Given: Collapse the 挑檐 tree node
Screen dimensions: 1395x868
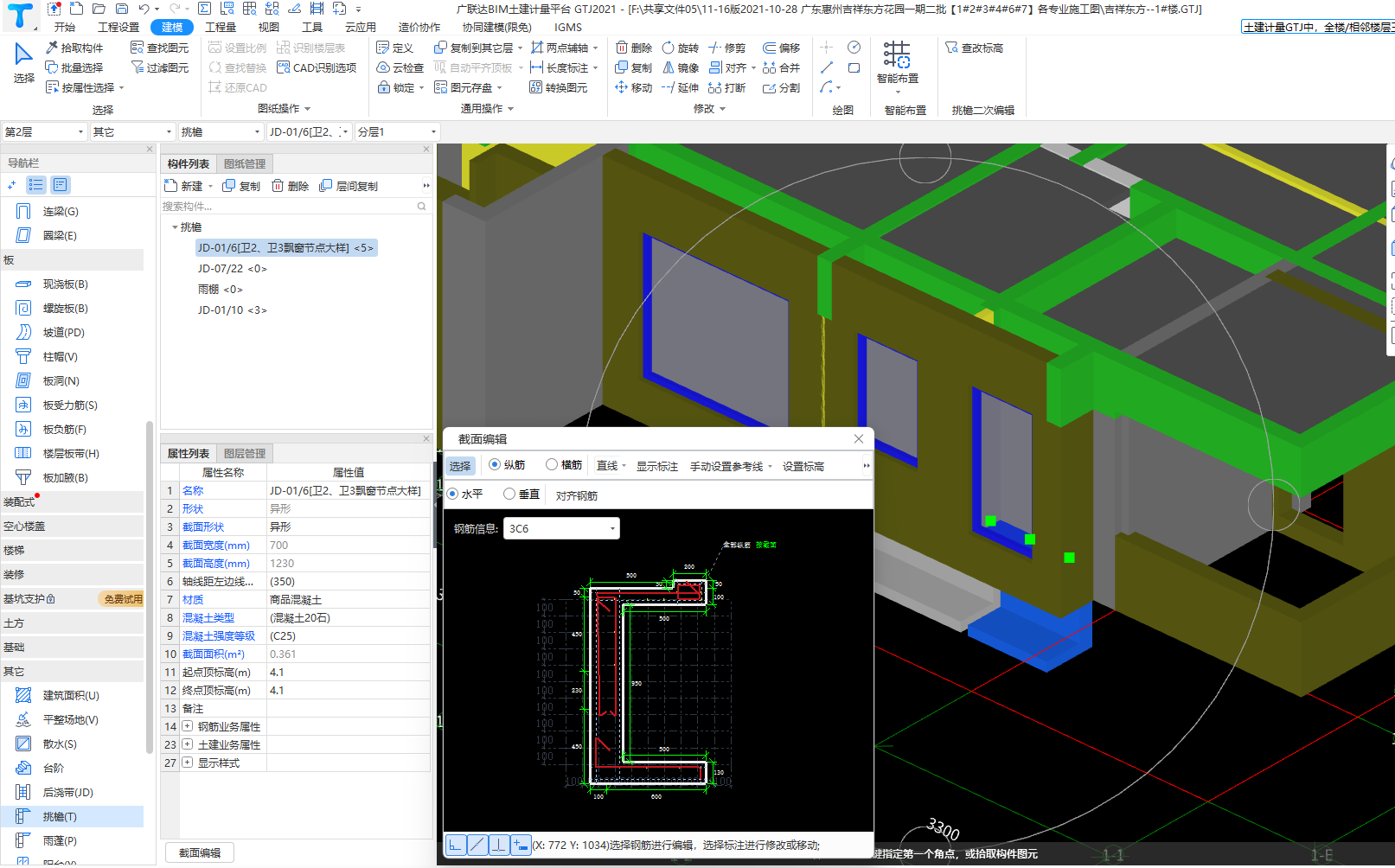Looking at the screenshot, I should pos(175,227).
